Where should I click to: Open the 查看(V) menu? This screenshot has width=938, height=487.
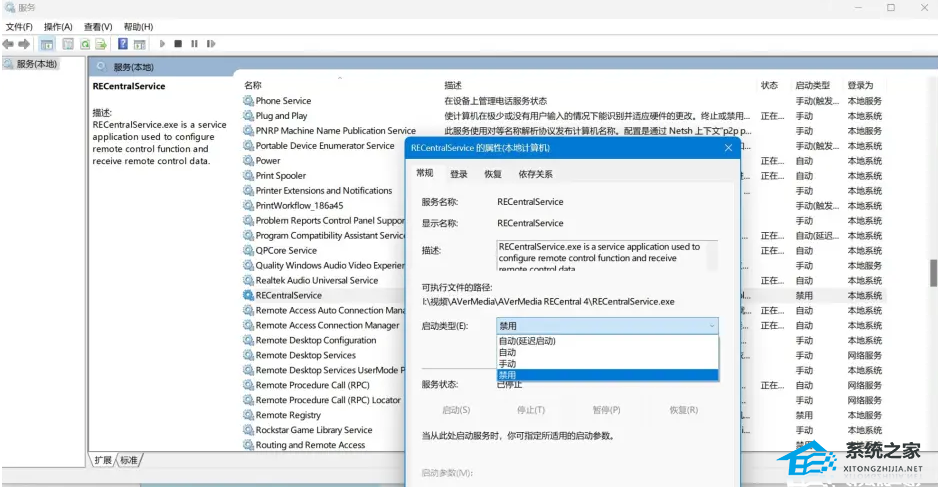point(98,27)
